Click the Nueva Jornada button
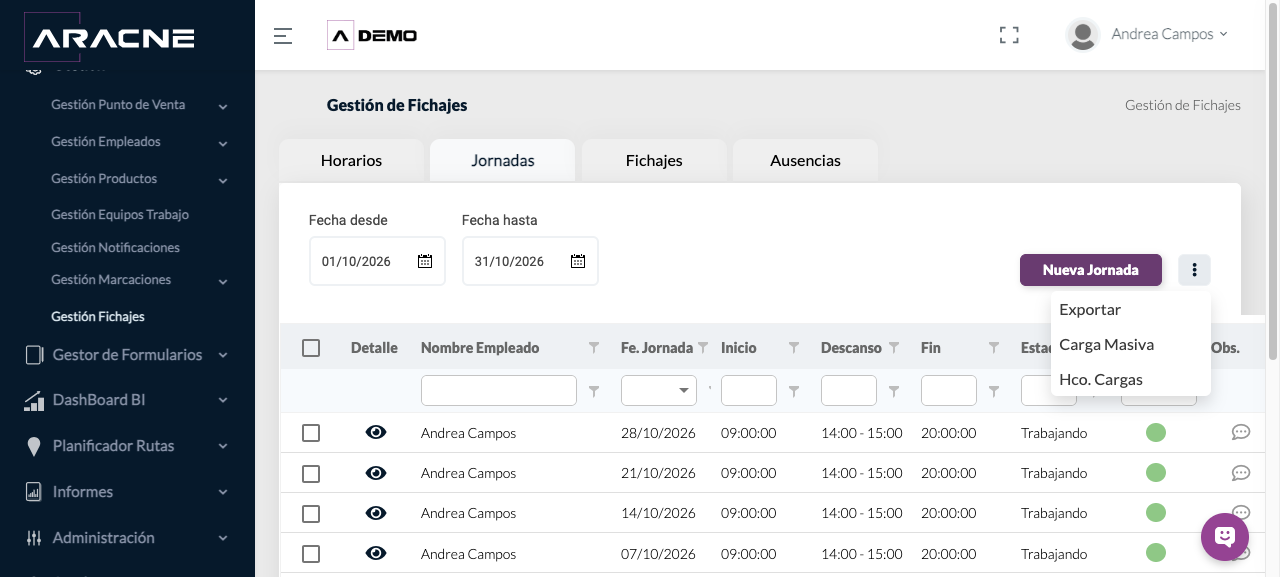Screen dimensions: 1280x577 (1091, 270)
